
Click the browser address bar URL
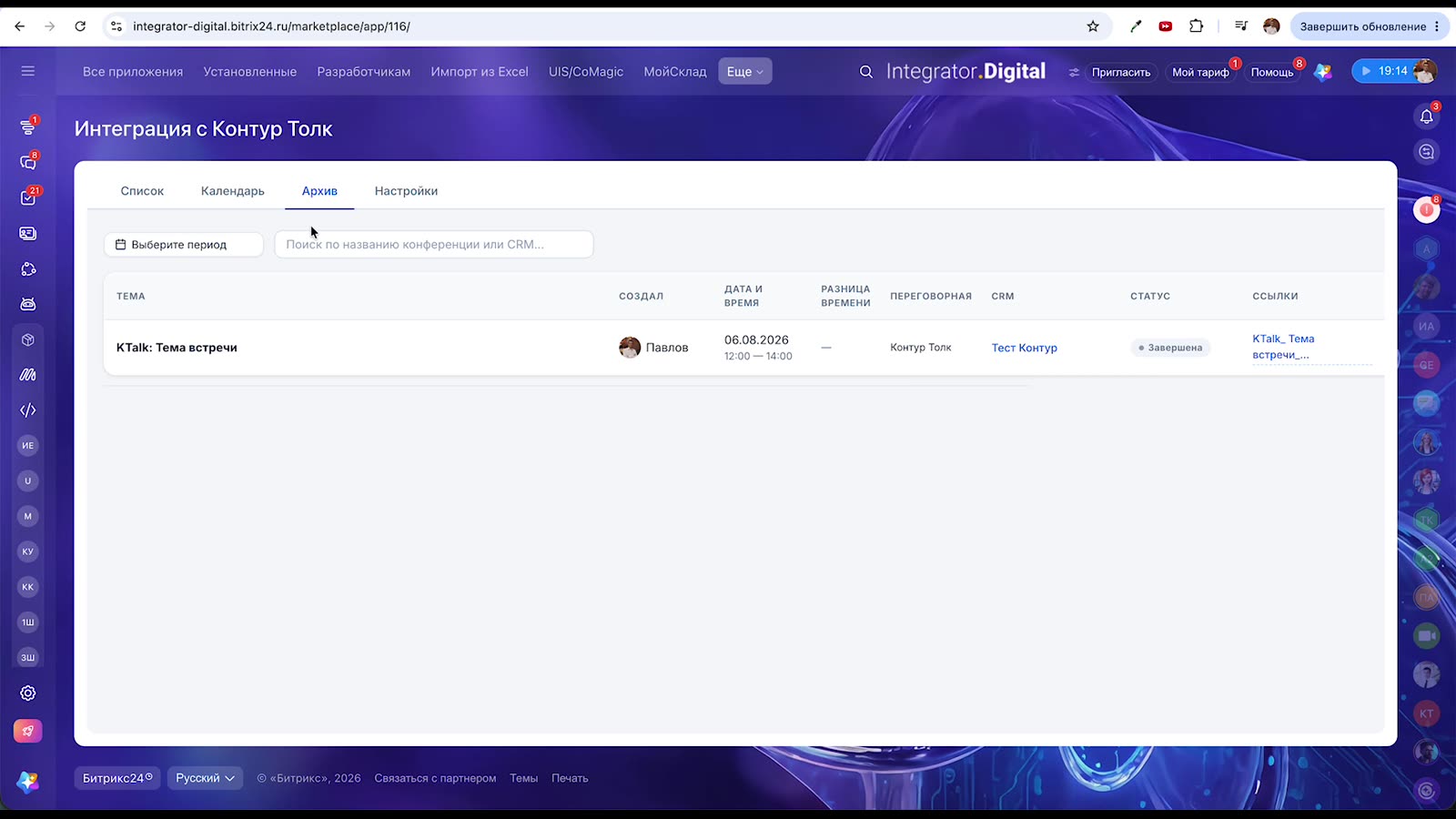(x=271, y=26)
